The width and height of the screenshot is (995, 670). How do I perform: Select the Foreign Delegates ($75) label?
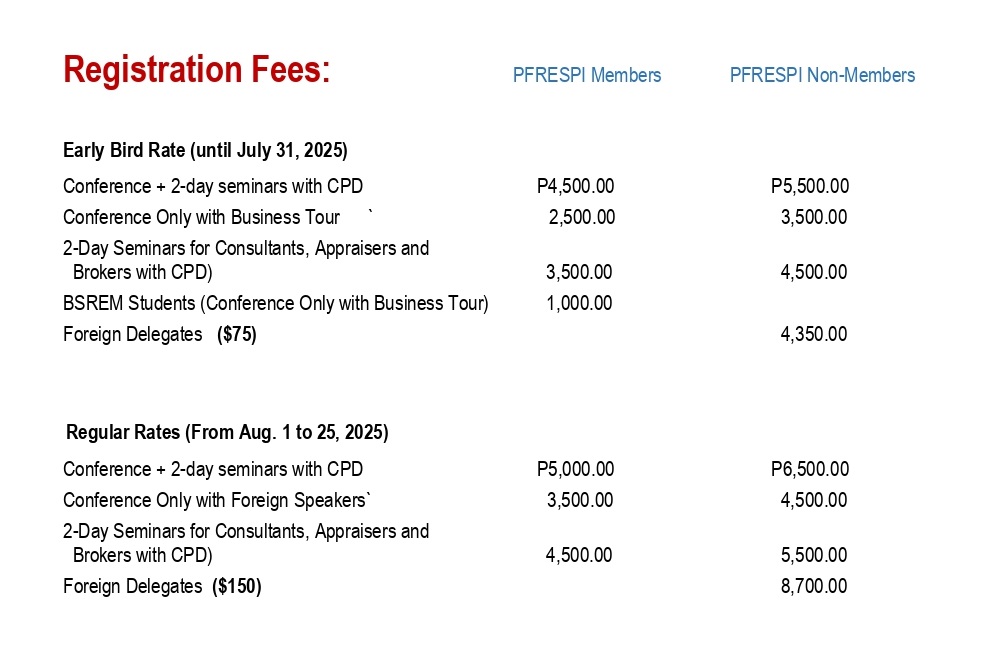pyautogui.click(x=160, y=334)
